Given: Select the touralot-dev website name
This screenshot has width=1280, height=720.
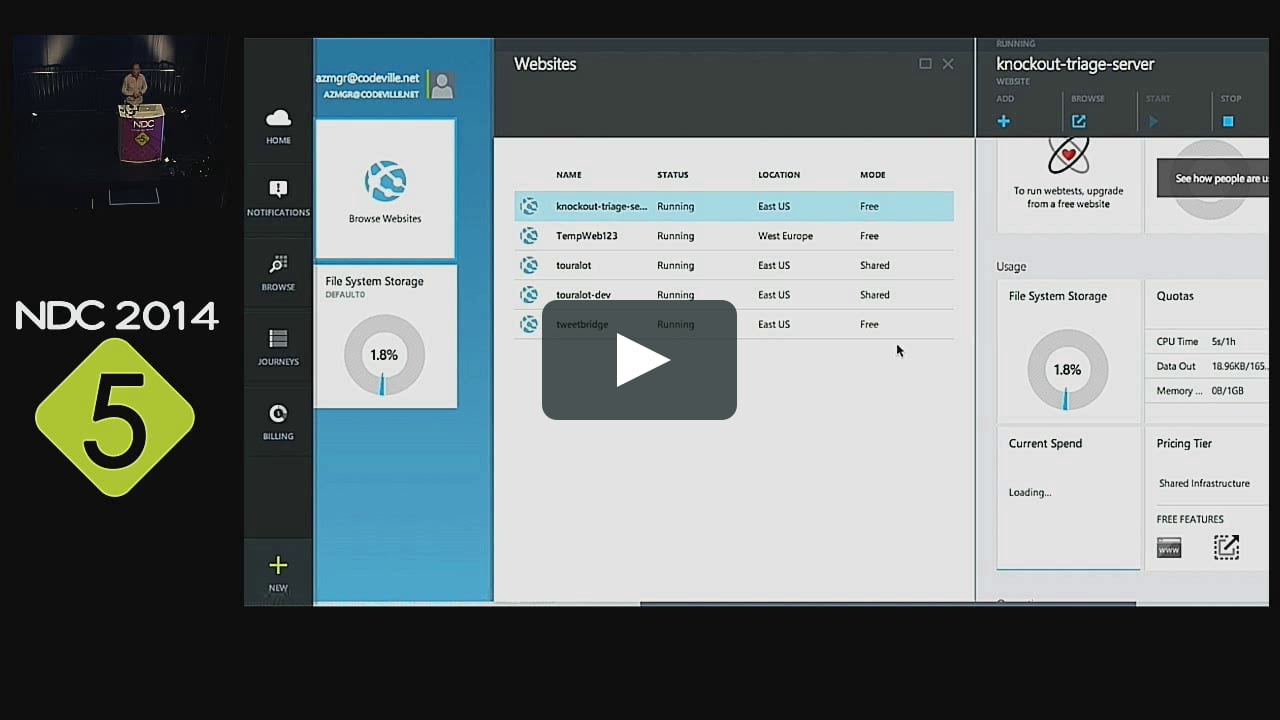Looking at the screenshot, I should point(583,295).
